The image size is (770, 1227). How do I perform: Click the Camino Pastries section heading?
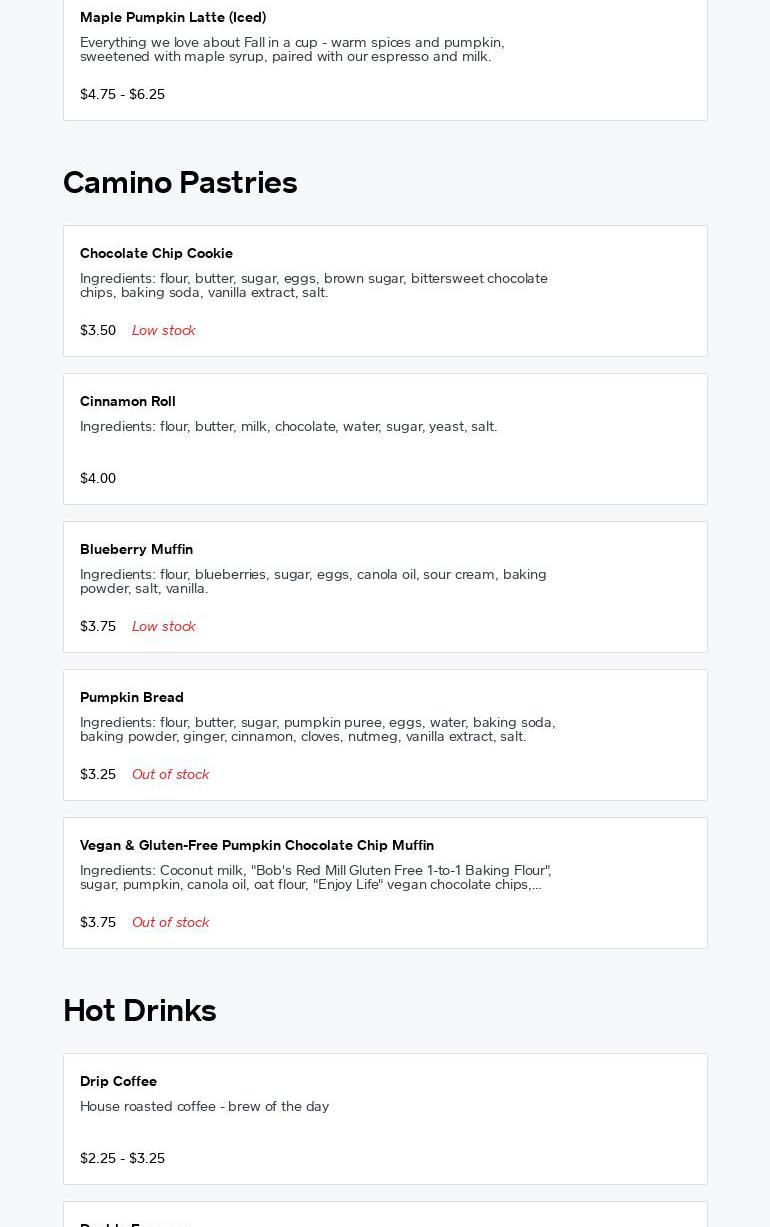180,182
